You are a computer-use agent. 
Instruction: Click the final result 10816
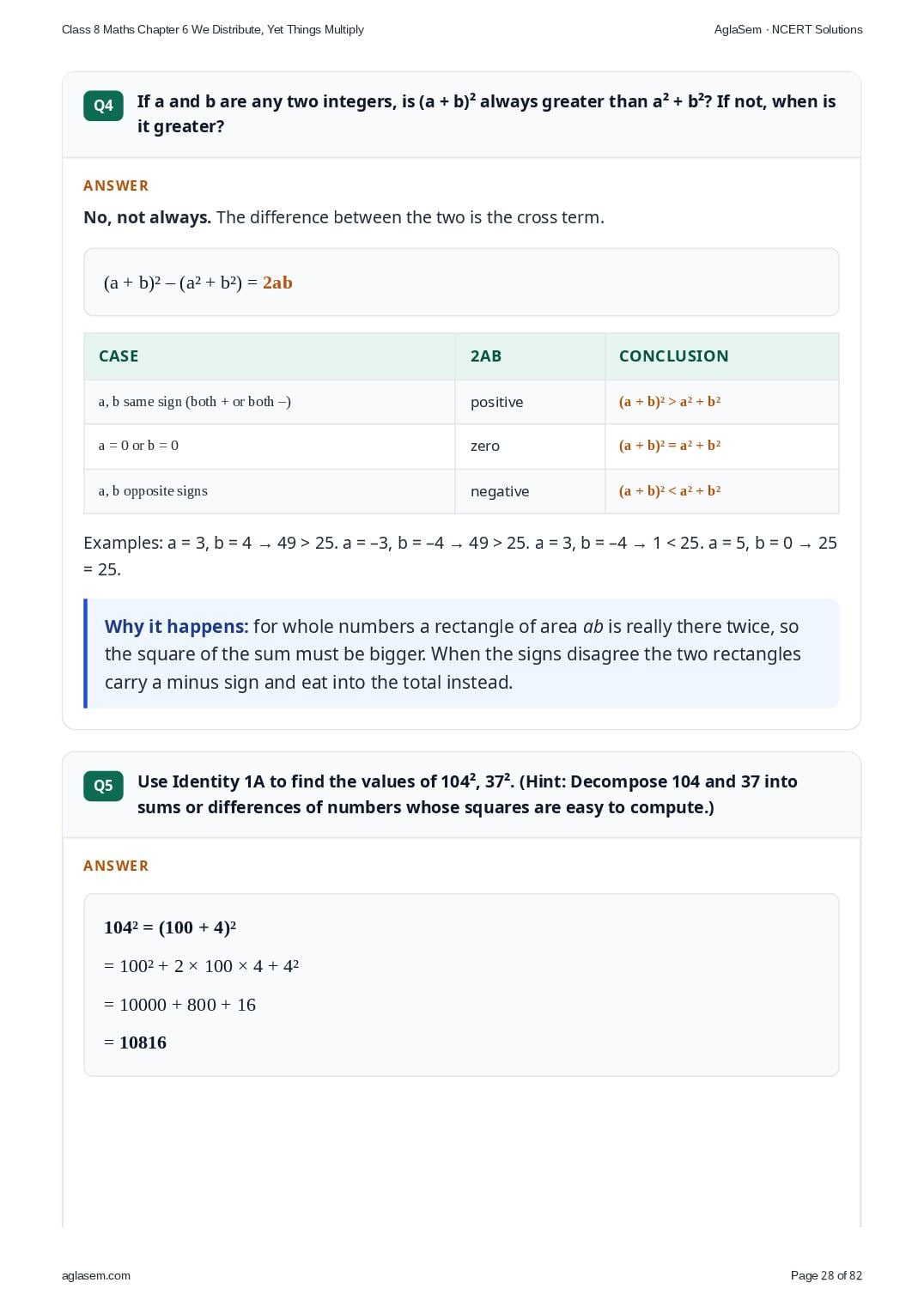143,1043
